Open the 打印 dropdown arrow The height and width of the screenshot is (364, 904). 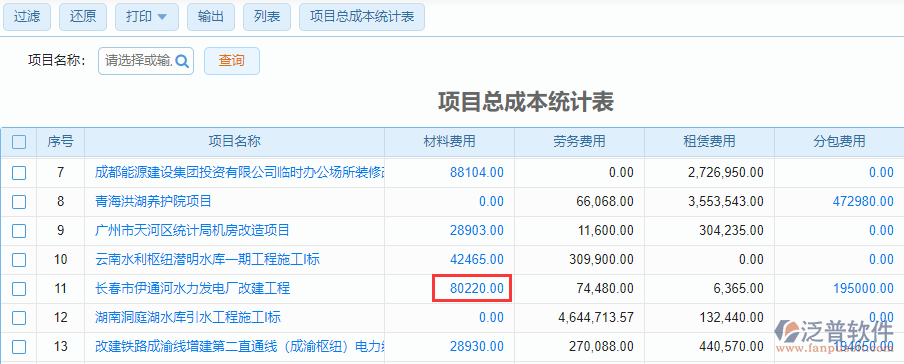point(163,17)
